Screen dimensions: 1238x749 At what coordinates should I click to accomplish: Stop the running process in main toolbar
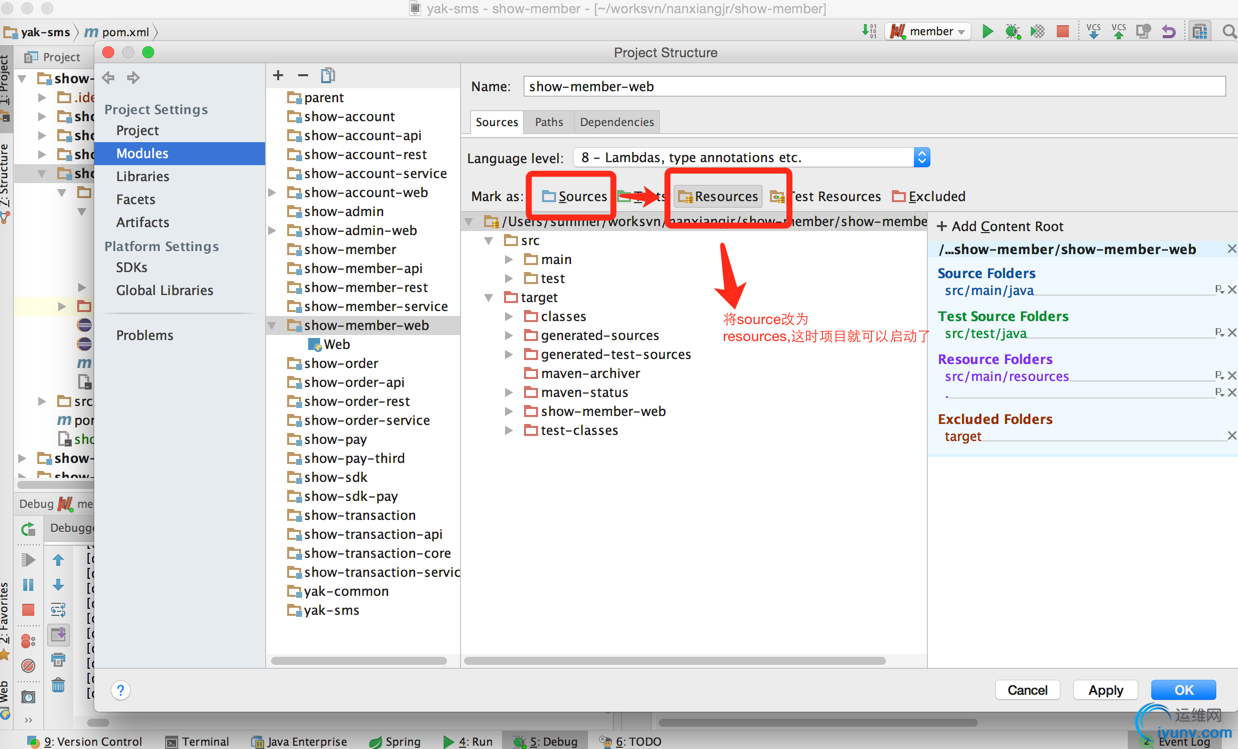pos(1063,31)
